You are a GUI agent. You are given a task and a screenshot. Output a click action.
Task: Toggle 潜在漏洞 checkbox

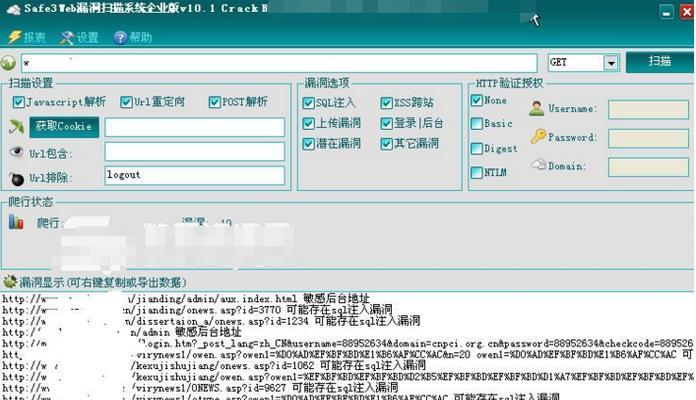pos(308,144)
